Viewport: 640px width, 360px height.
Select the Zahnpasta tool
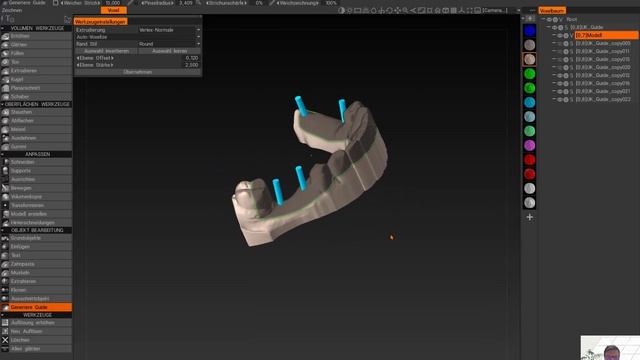tap(36, 264)
